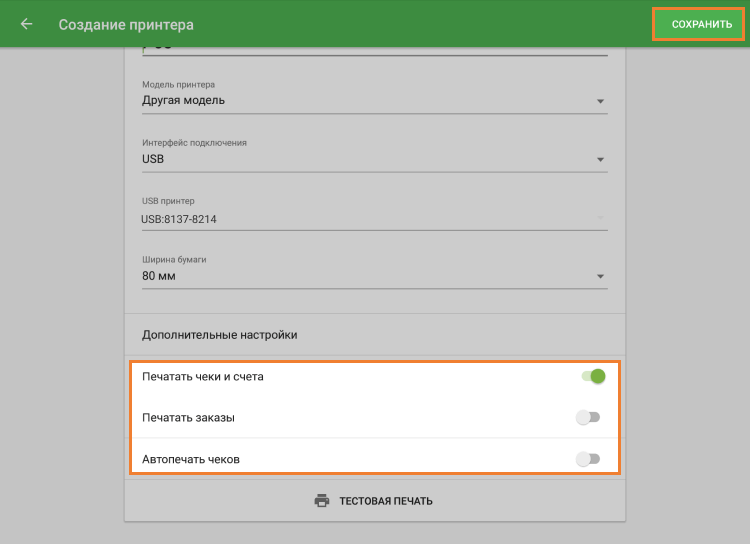Viewport: 750px width, 544px height.
Task: Disable the Печатать чеки и счета switch
Action: [592, 377]
